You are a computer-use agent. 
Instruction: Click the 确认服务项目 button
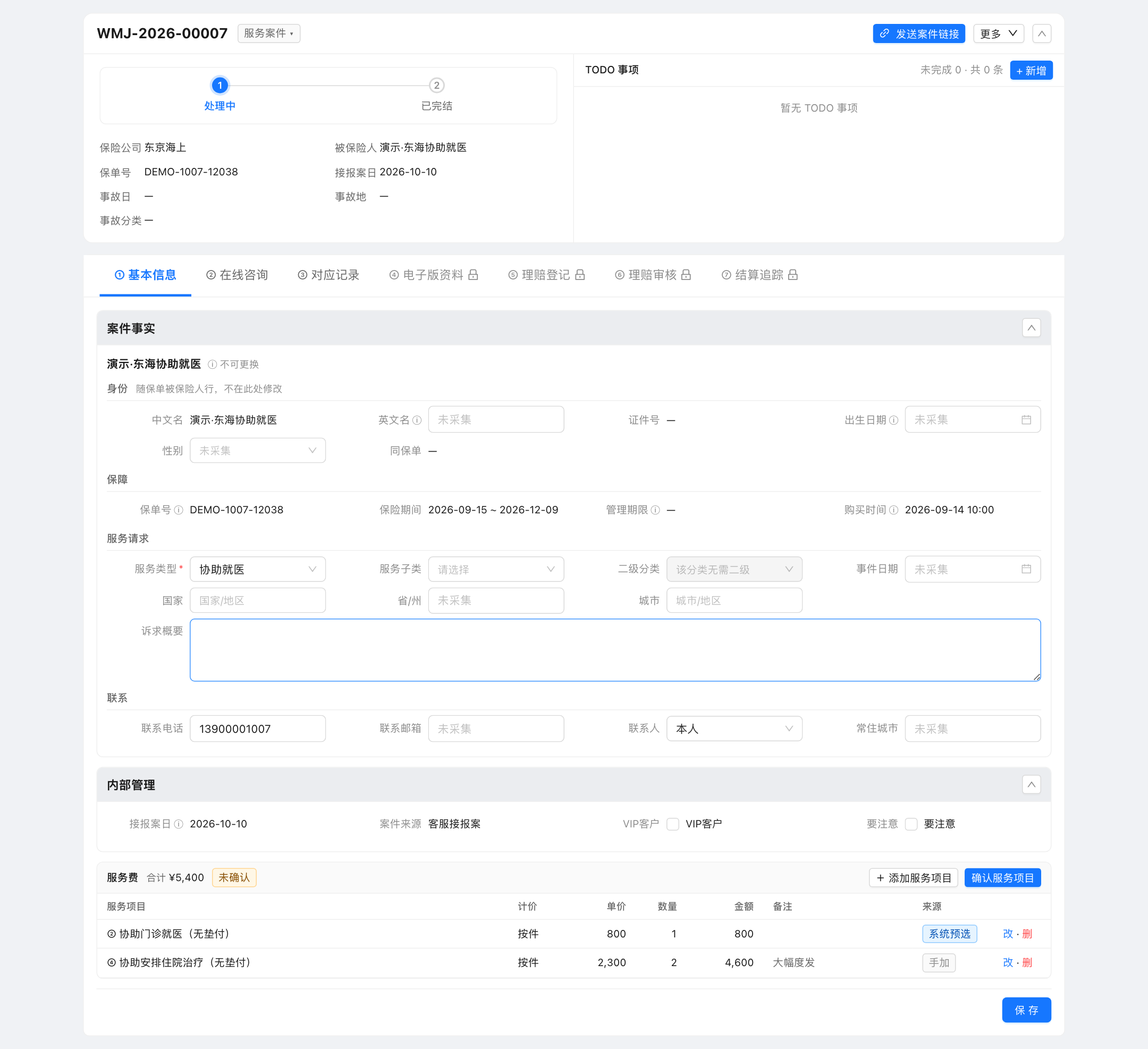pyautogui.click(x=1002, y=878)
